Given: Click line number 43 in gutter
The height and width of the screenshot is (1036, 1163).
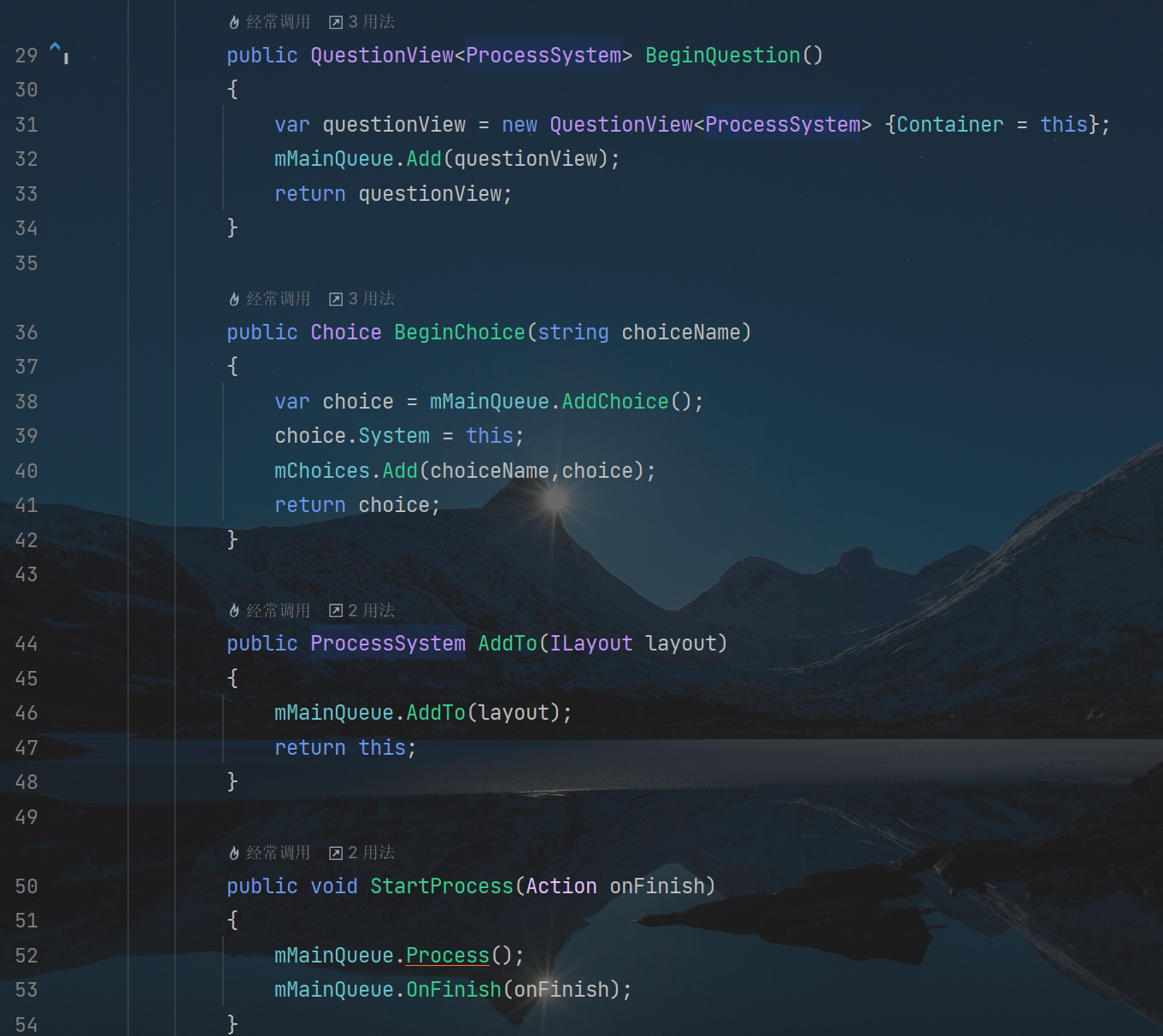Looking at the screenshot, I should tap(26, 574).
